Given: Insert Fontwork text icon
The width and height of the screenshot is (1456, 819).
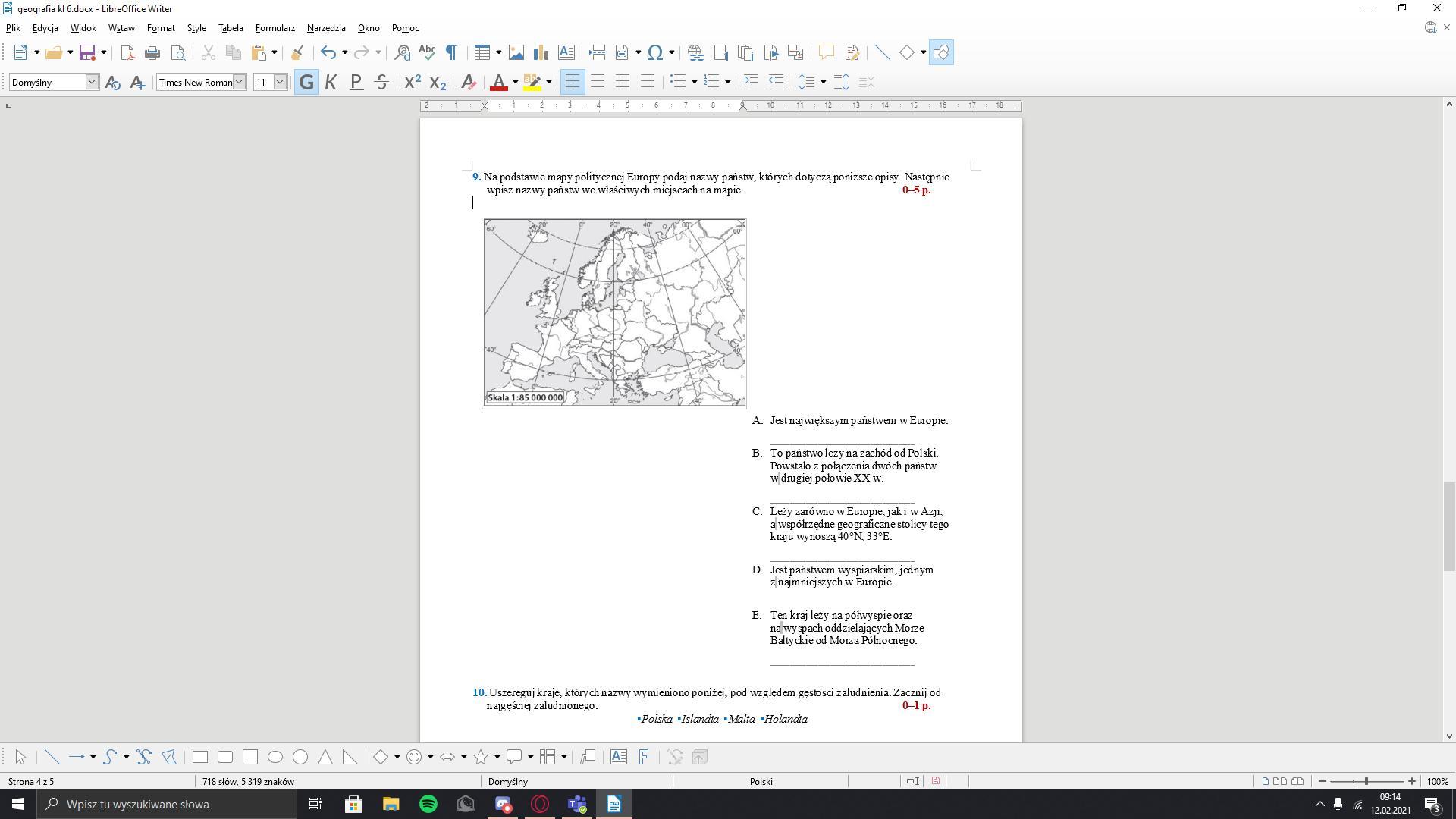Looking at the screenshot, I should tap(644, 757).
